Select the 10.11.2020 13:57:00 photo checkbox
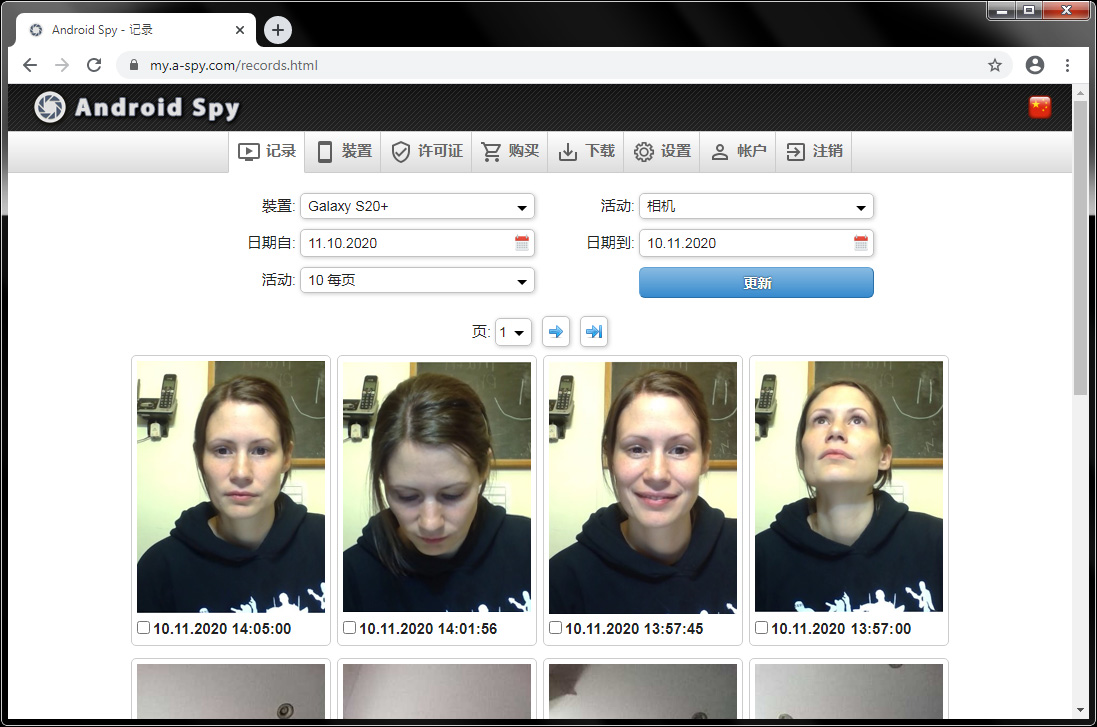This screenshot has height=727, width=1097. click(761, 628)
